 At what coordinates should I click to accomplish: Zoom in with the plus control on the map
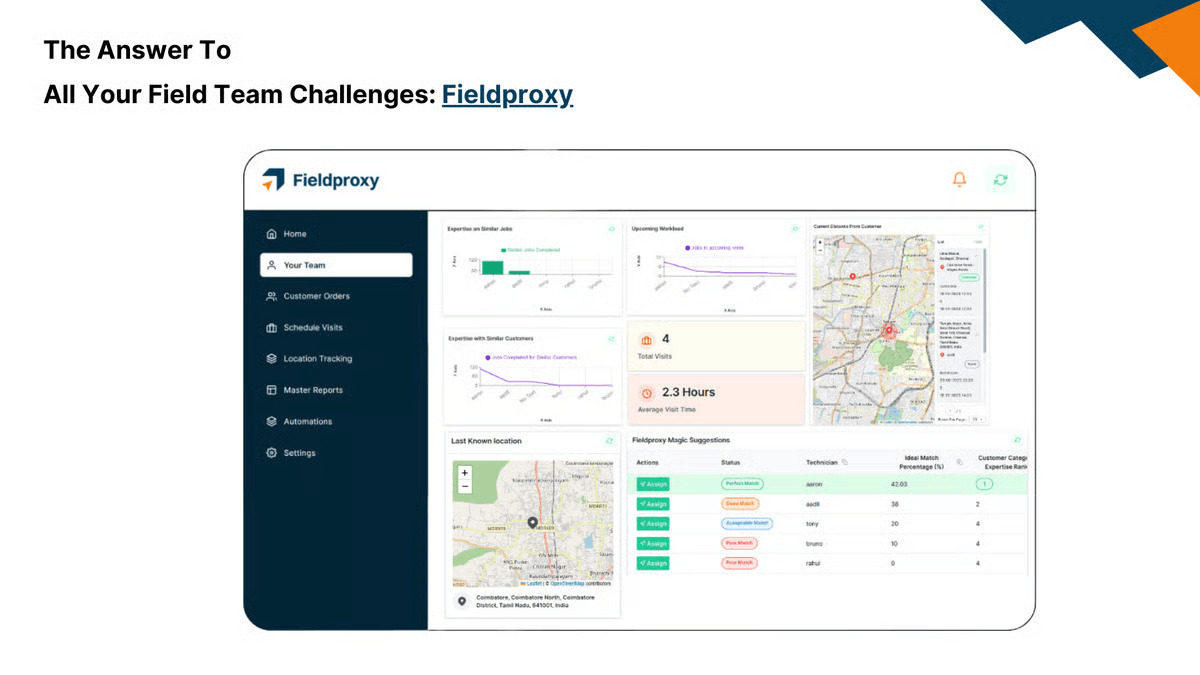[465, 471]
